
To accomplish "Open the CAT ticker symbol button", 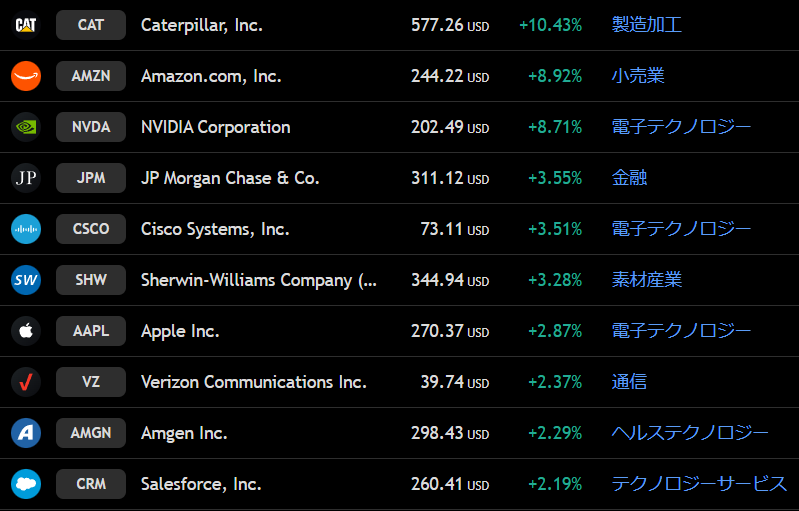I will [x=91, y=25].
